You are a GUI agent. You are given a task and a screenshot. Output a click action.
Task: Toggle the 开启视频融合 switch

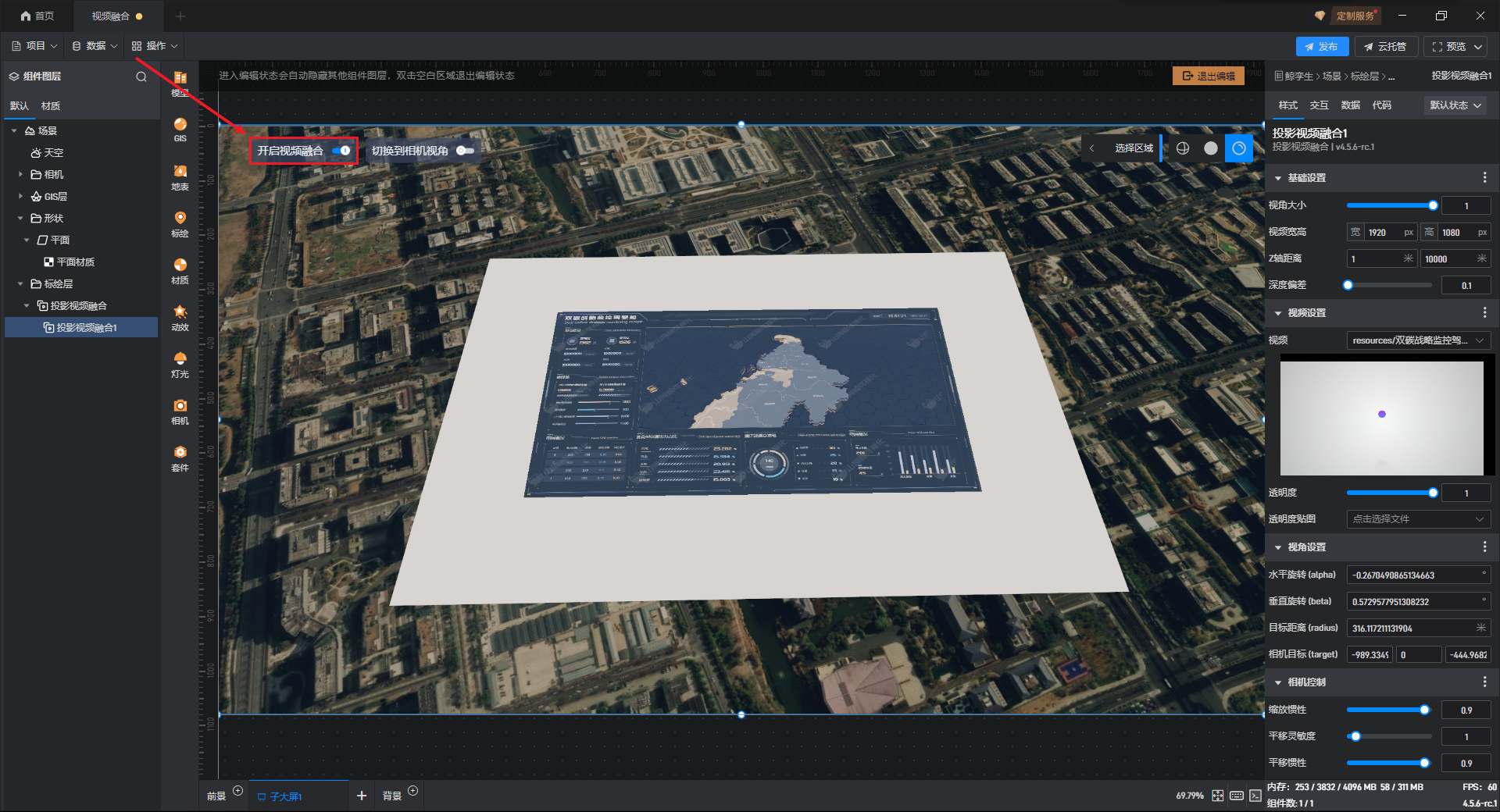[341, 151]
